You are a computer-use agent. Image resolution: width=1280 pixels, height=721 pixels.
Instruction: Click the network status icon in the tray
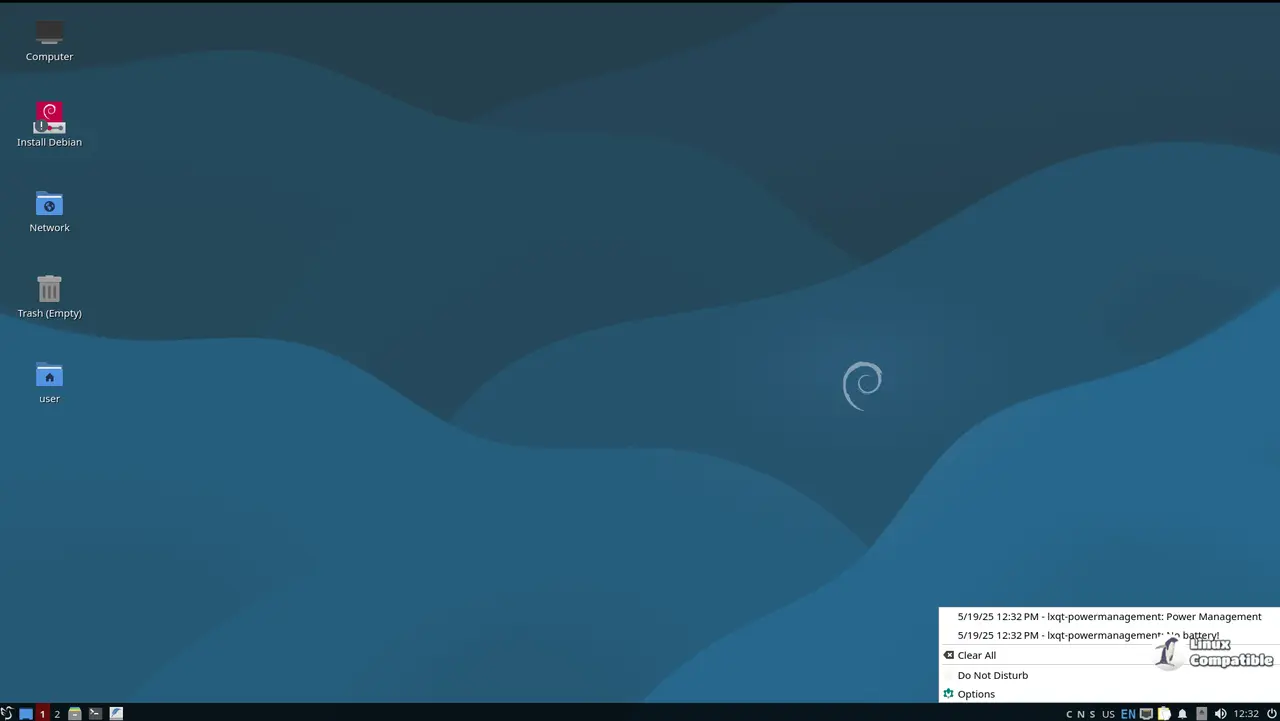click(1146, 713)
